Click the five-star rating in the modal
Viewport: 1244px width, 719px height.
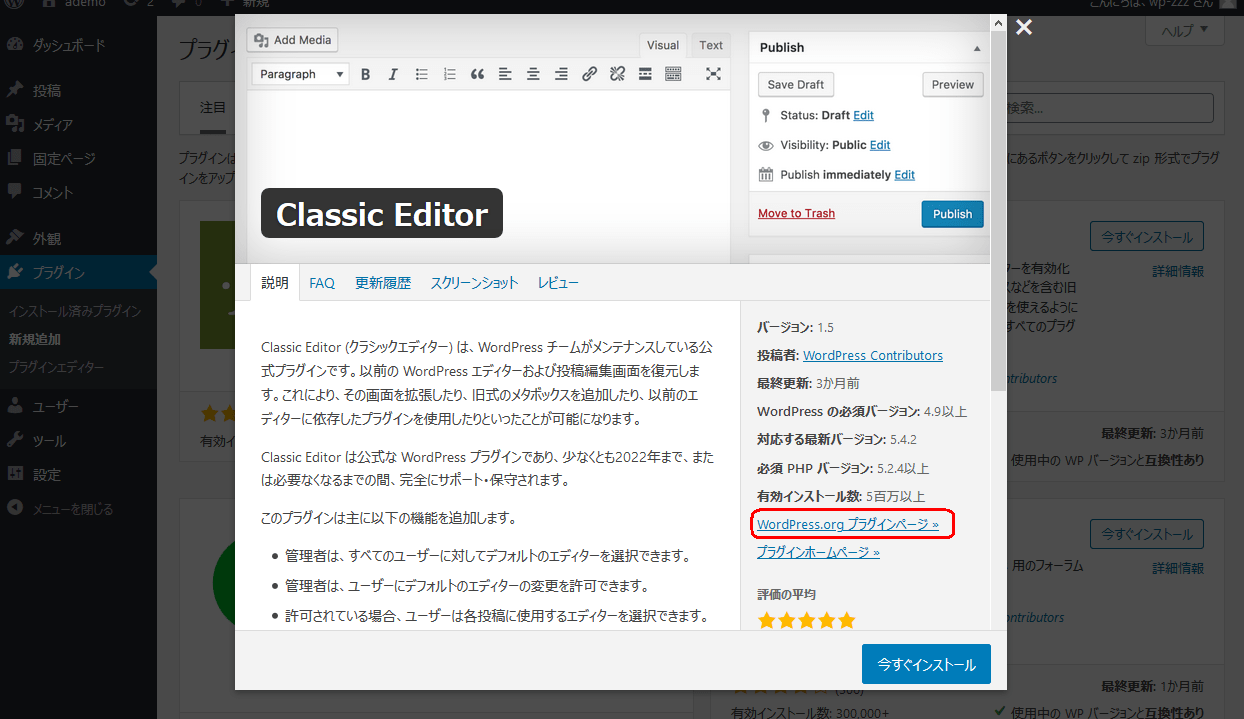coord(807,621)
